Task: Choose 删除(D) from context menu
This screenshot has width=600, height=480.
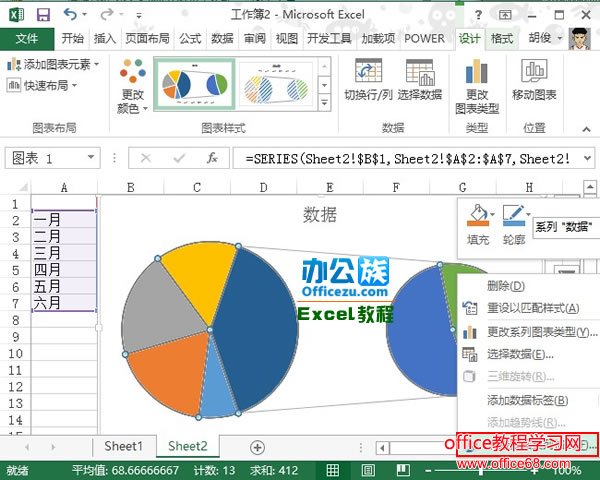Action: tap(529, 286)
